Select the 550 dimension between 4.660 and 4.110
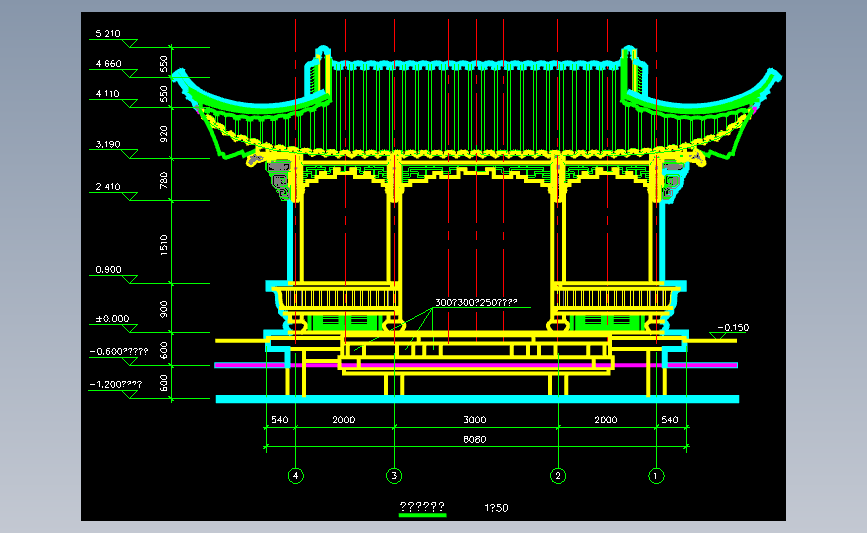 (x=164, y=94)
